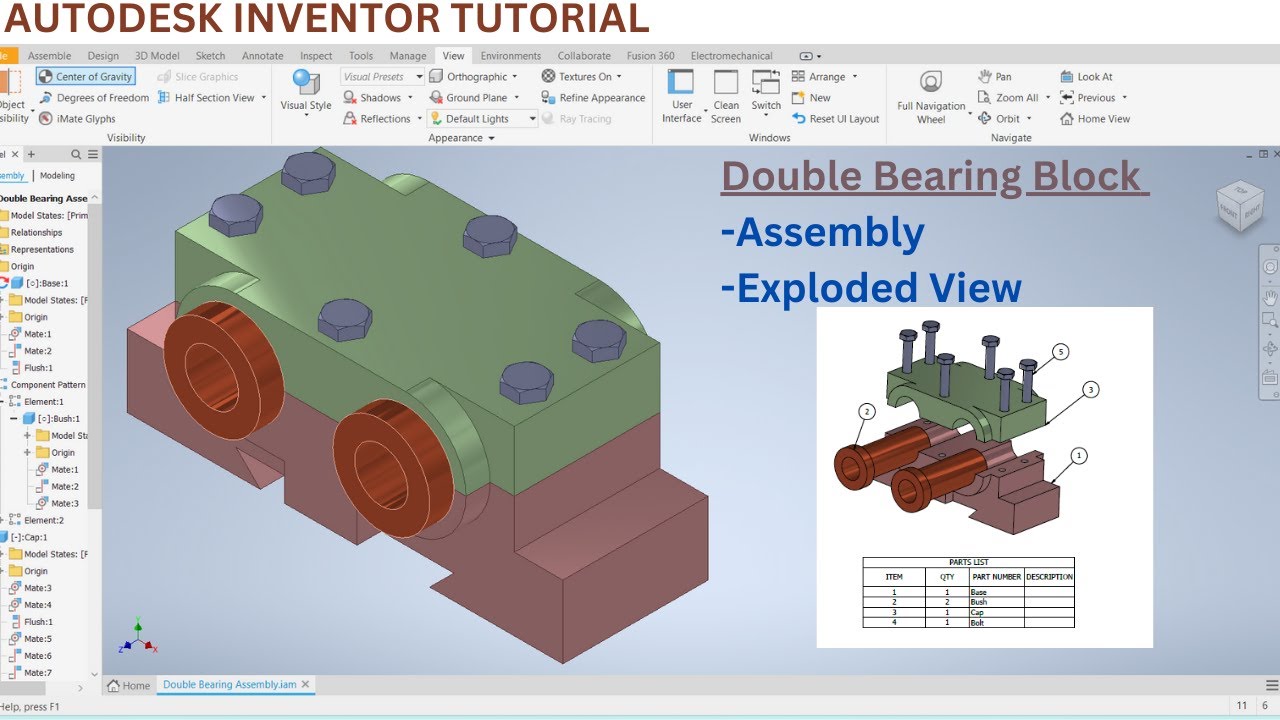The image size is (1280, 720).
Task: Click Home View in Navigate panel
Action: [x=1095, y=119]
